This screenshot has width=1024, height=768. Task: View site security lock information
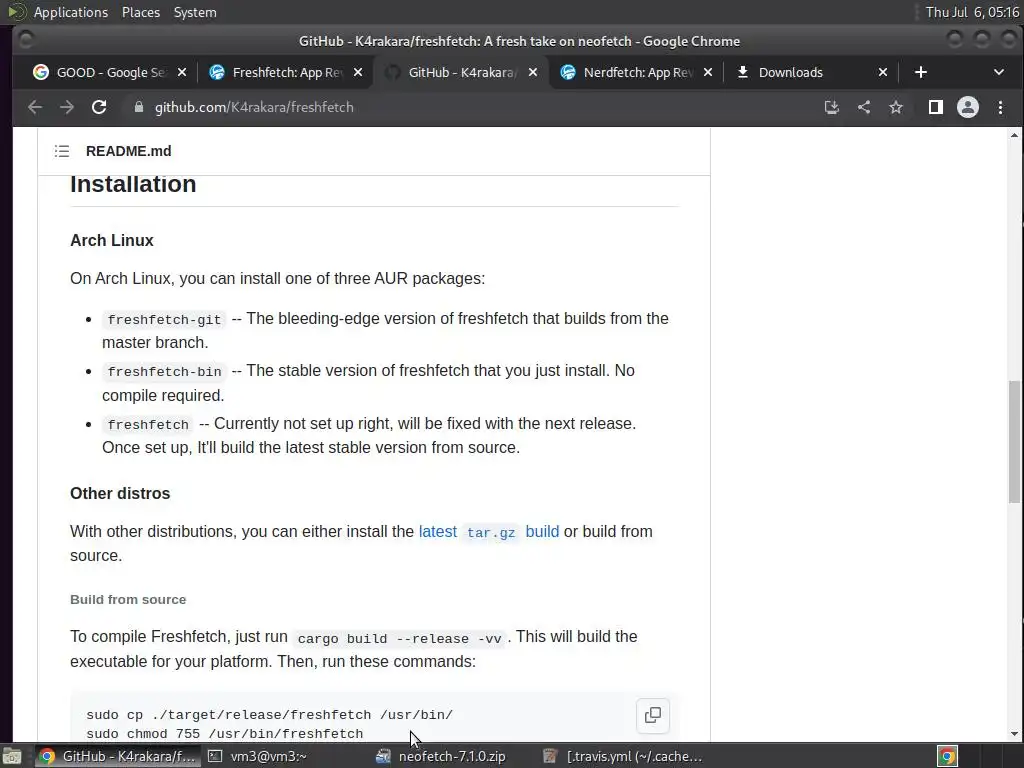point(138,107)
